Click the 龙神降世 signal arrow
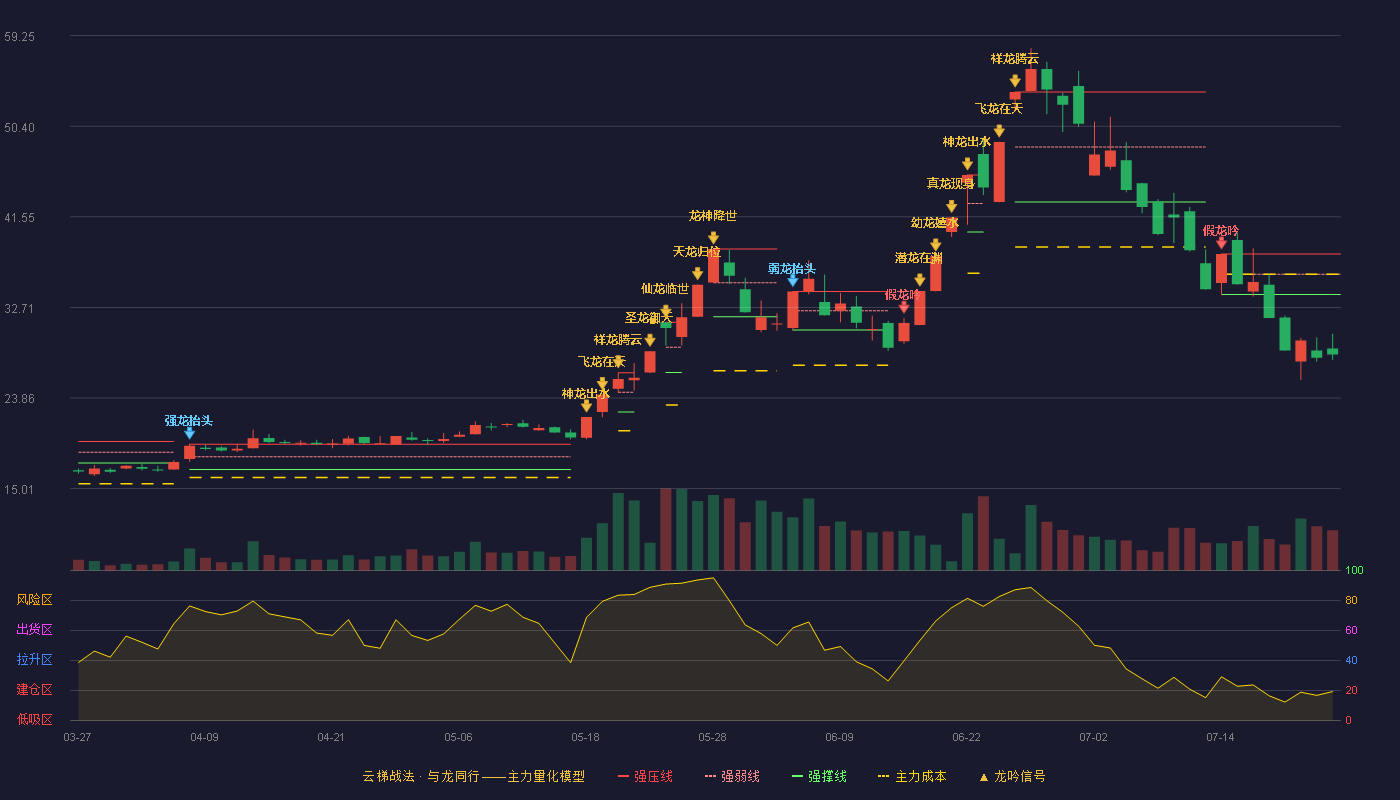This screenshot has height=800, width=1400. [713, 237]
